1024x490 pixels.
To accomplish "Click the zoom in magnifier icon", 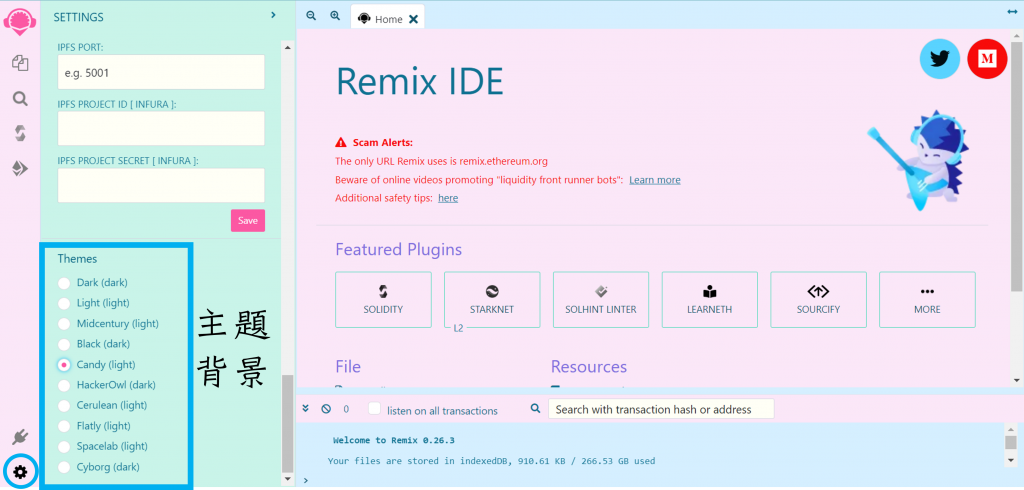I will click(335, 16).
